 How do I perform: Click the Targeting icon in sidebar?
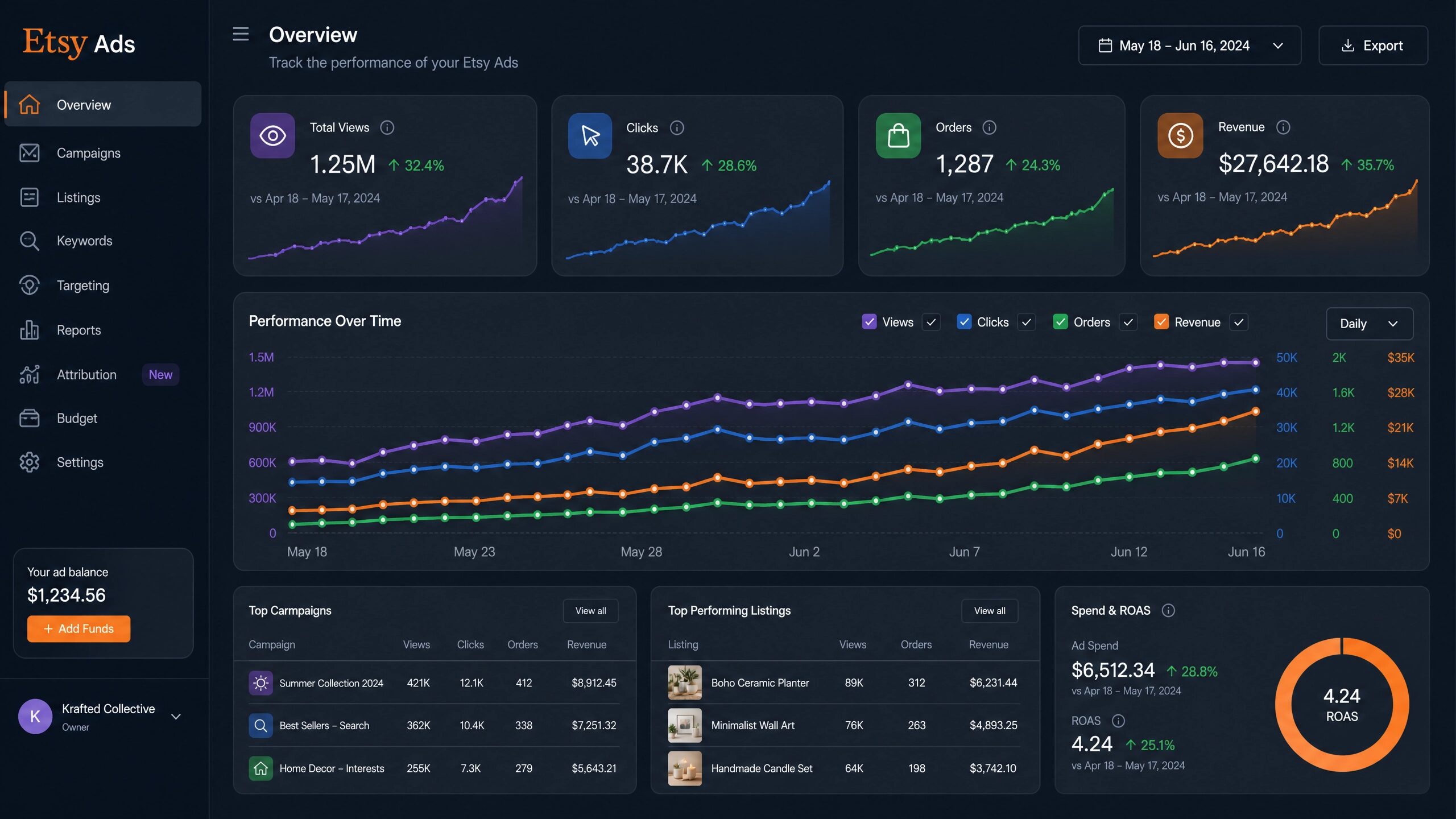coord(29,286)
